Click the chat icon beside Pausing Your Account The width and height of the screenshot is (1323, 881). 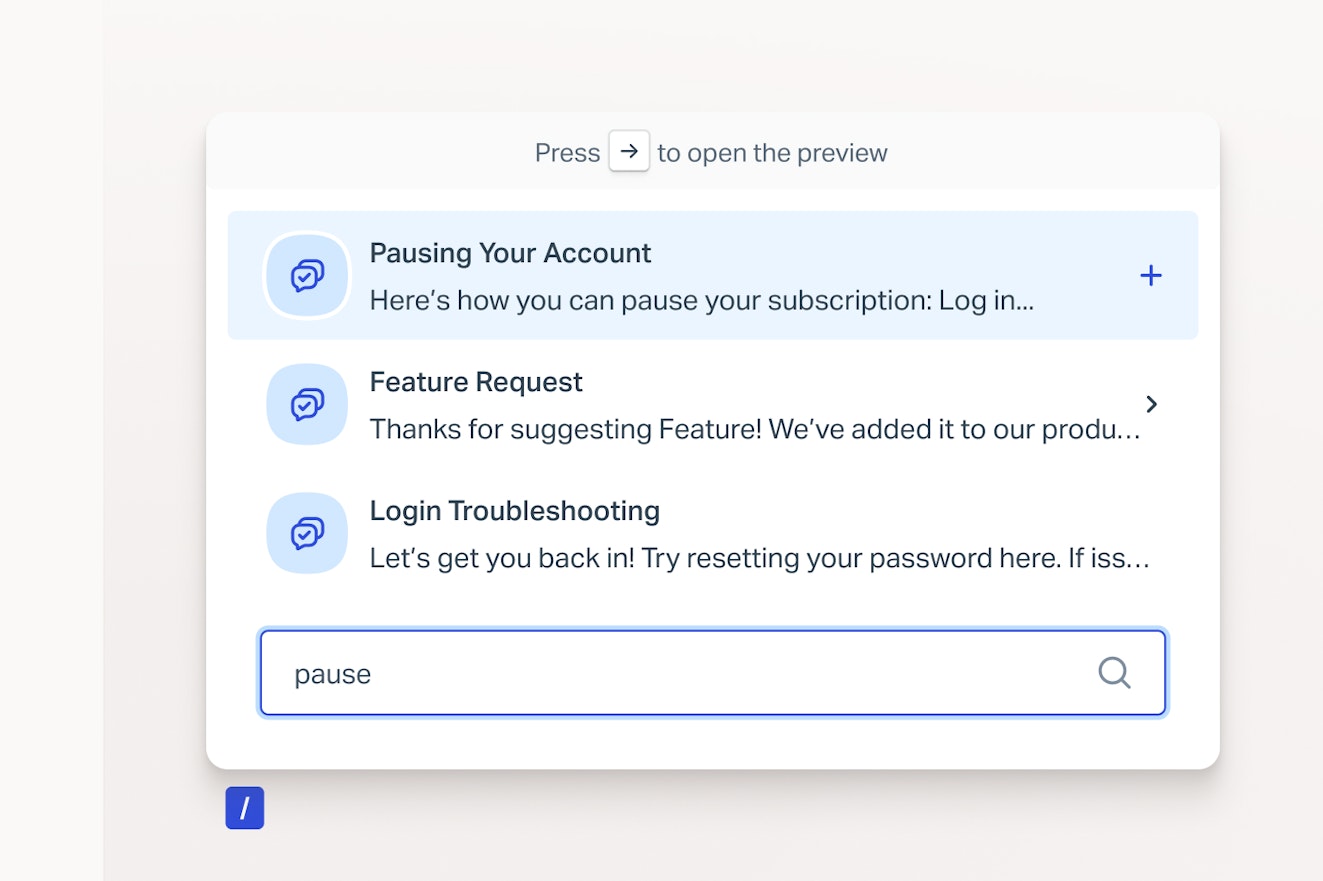307,274
